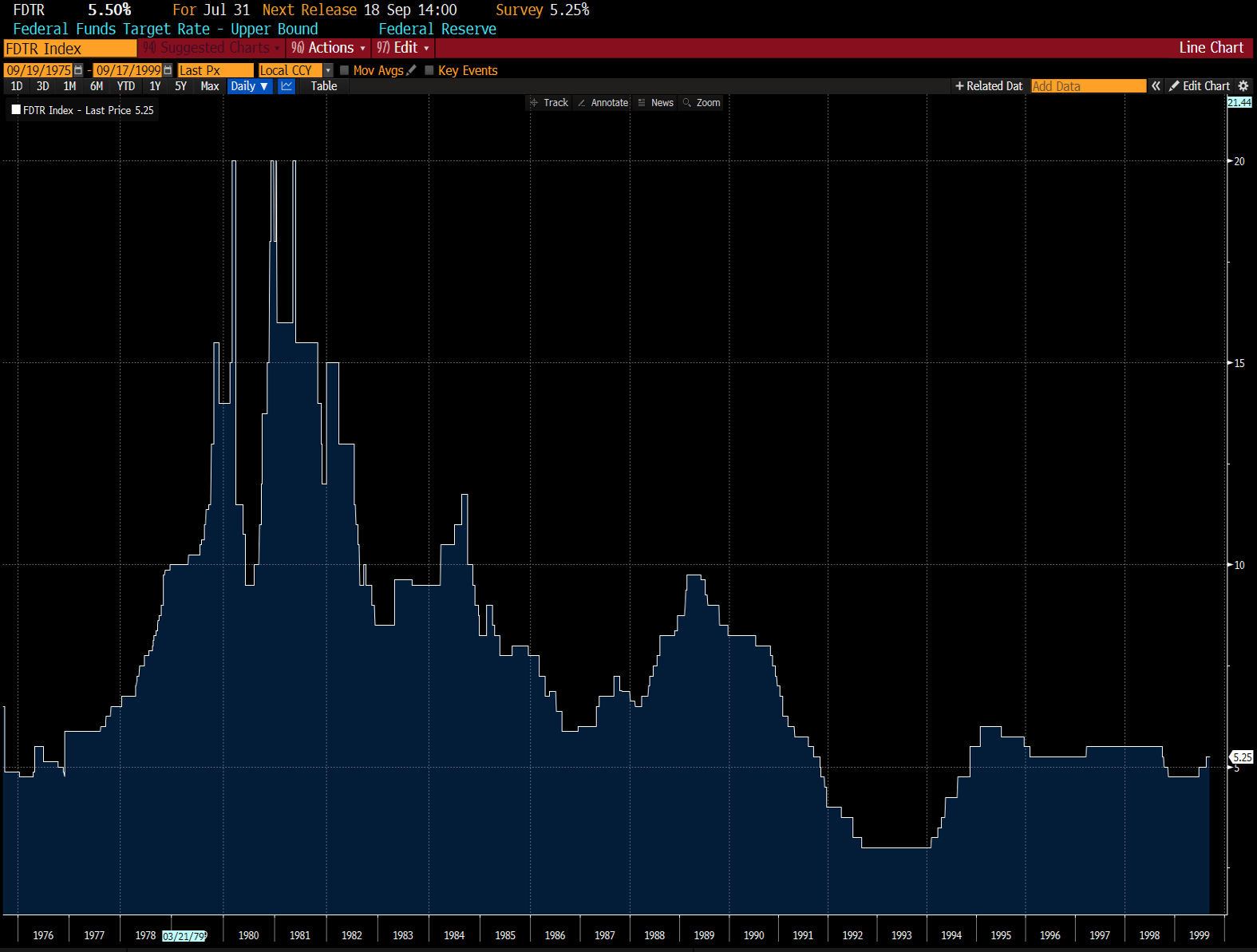Click the Add Data input field
Screen dimensions: 1257x952
(x=1089, y=86)
